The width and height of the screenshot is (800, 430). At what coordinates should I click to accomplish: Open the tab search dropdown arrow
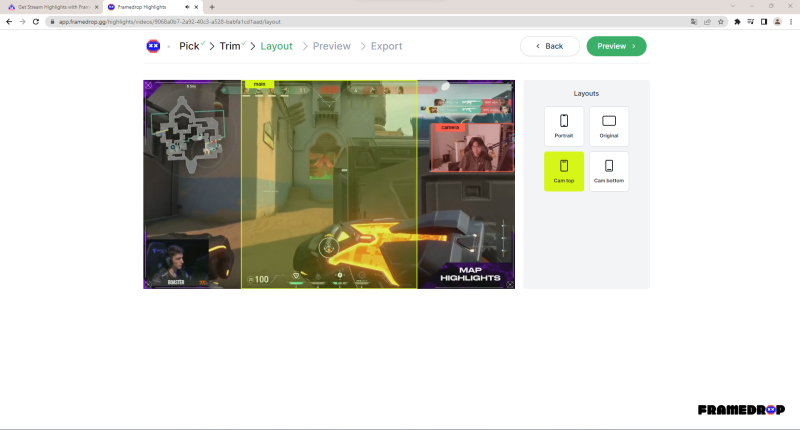pyautogui.click(x=733, y=6)
